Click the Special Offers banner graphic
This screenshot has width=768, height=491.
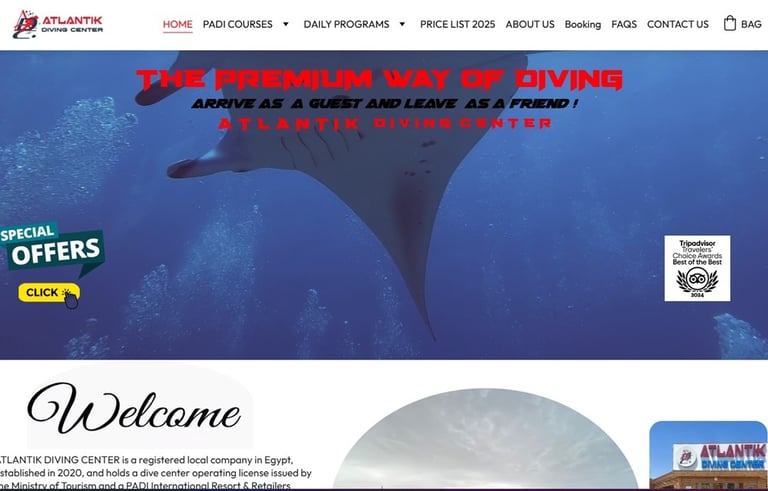pos(52,248)
